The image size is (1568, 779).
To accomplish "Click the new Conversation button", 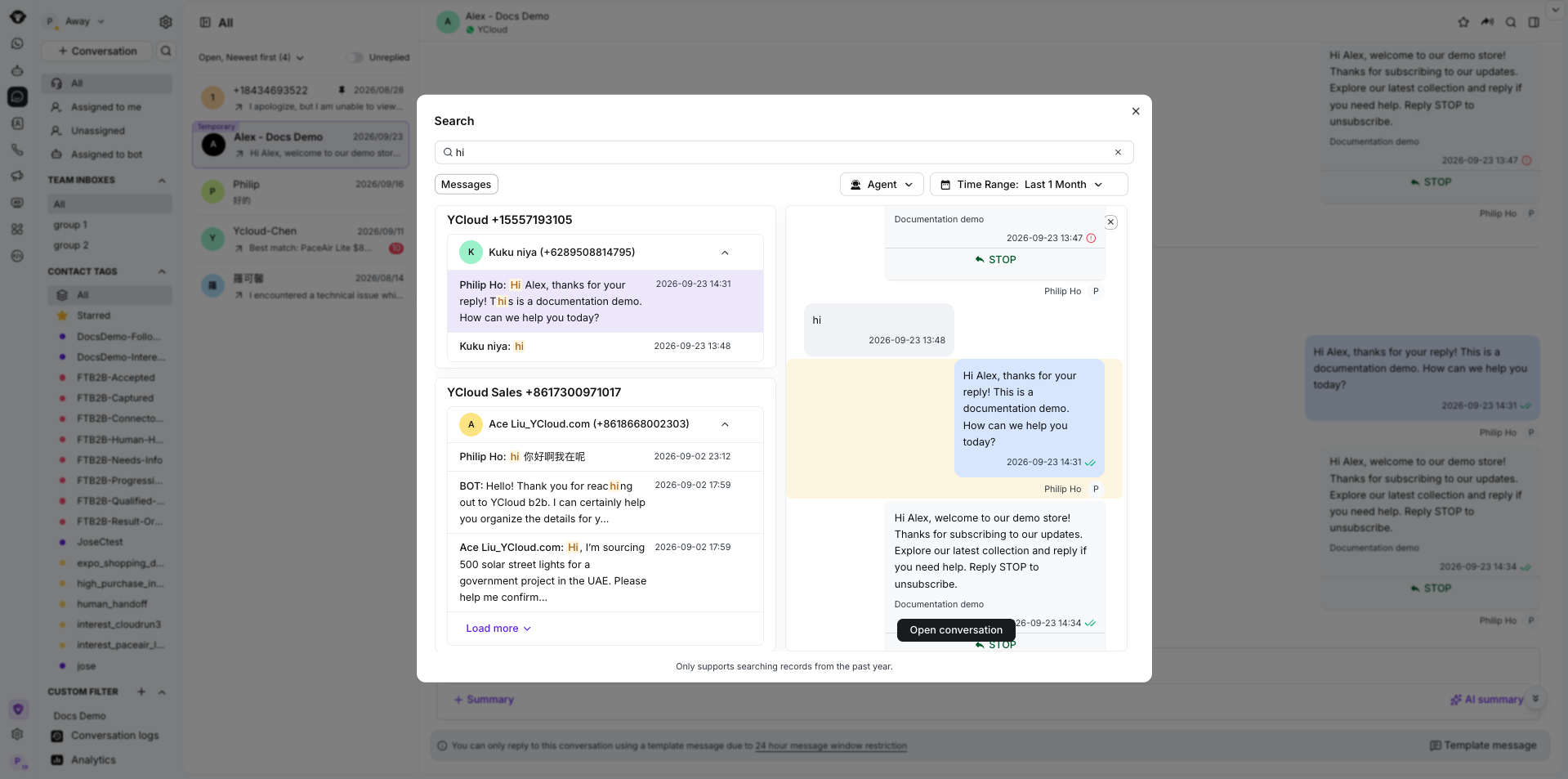I will (97, 51).
